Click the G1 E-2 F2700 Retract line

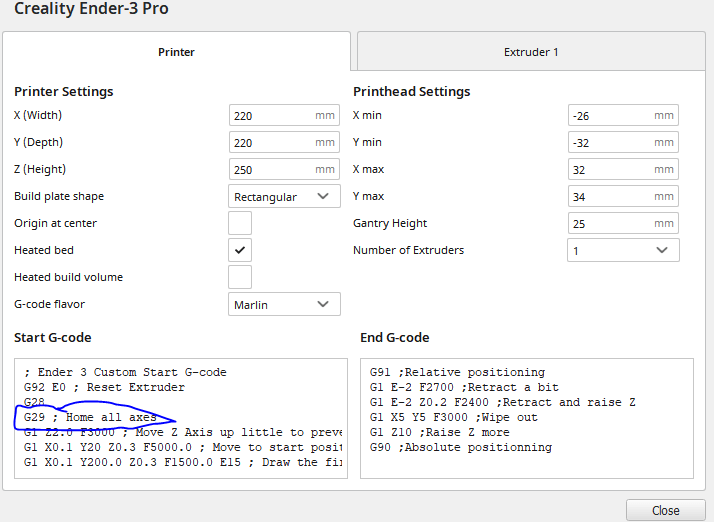464,387
